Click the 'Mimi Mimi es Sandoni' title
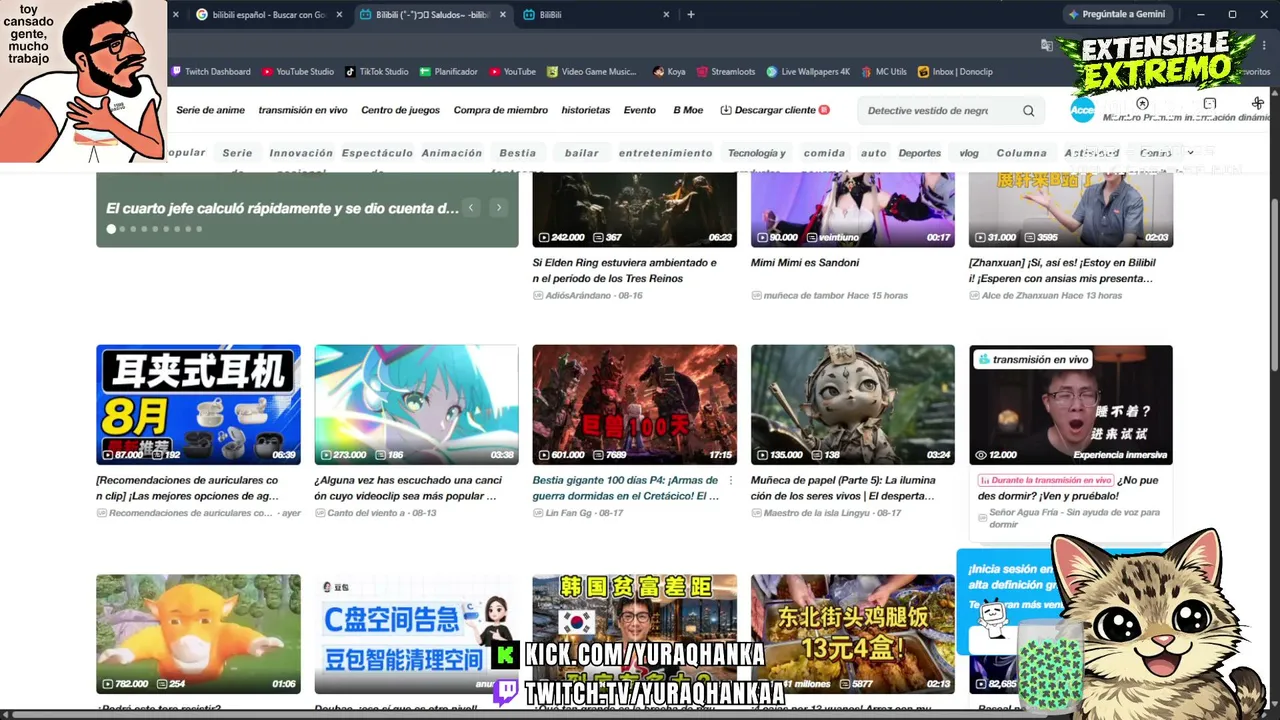Screen dimensions: 1280x720 click(805, 263)
